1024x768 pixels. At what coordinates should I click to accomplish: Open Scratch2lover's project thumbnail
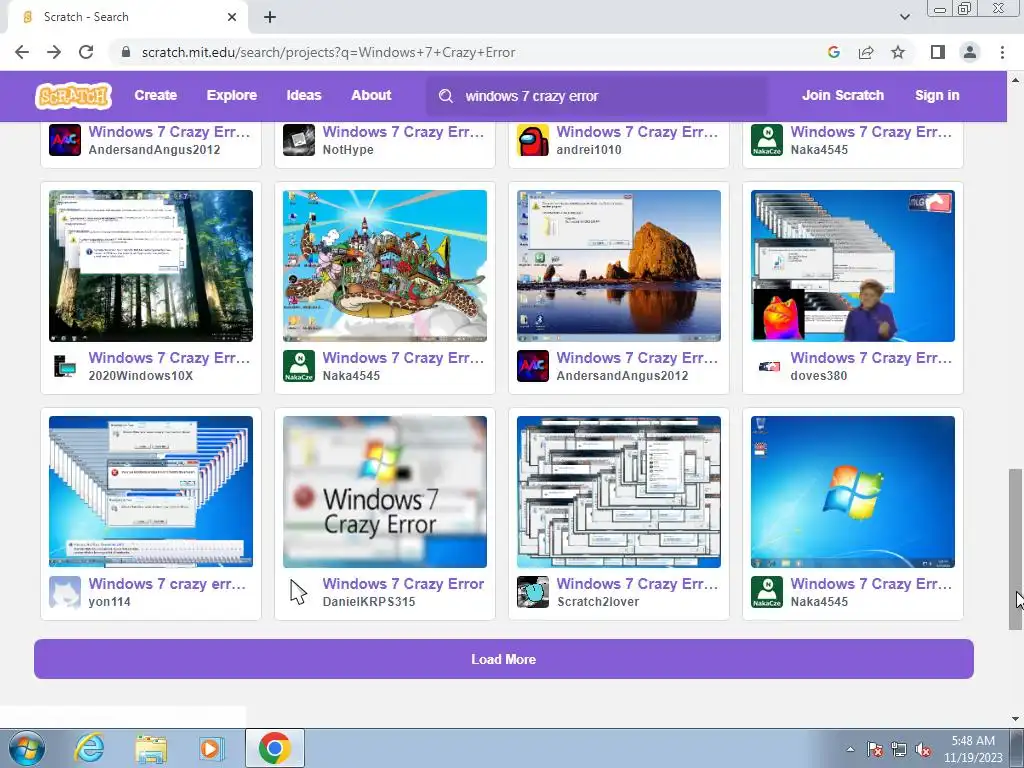(618, 492)
